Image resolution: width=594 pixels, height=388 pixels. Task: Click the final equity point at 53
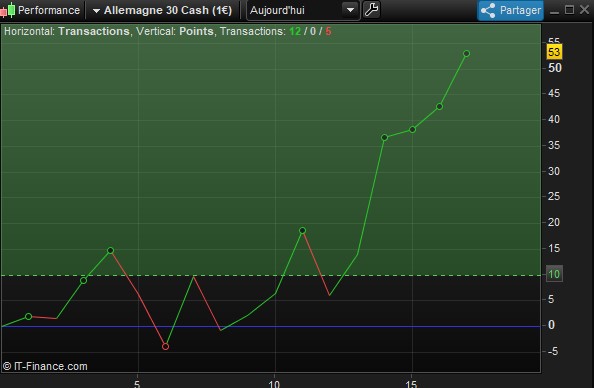466,54
